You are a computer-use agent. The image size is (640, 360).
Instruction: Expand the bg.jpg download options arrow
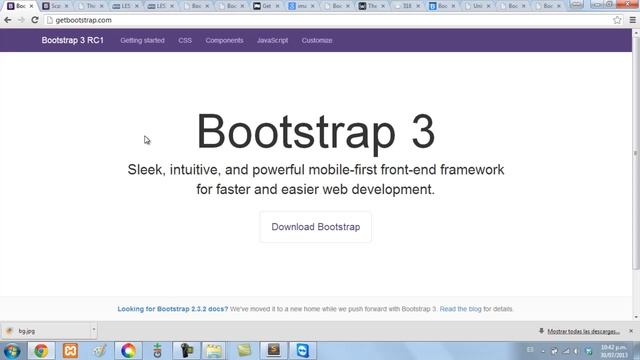(x=93, y=330)
